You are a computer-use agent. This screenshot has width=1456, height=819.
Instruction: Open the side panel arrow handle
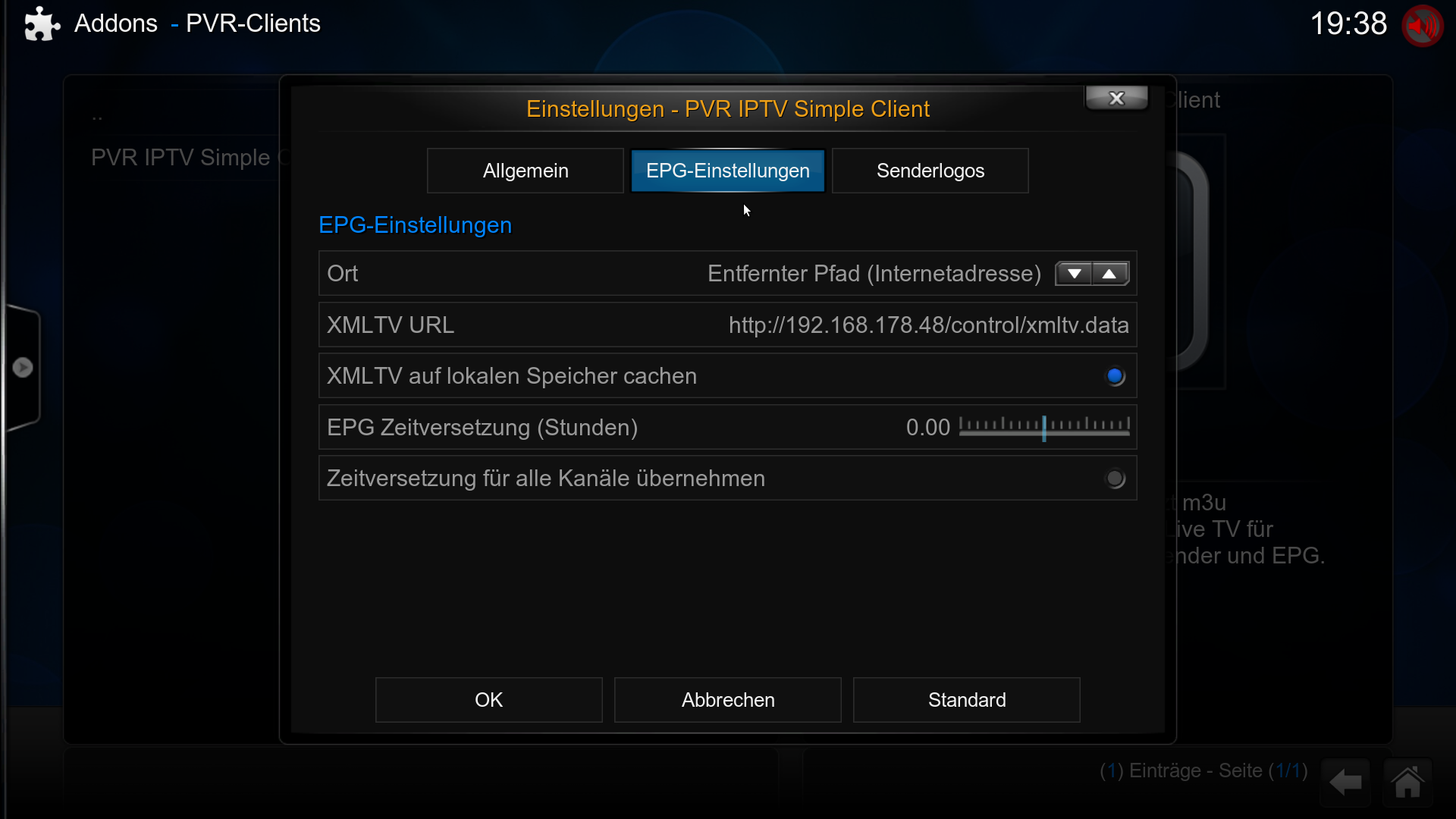(23, 368)
